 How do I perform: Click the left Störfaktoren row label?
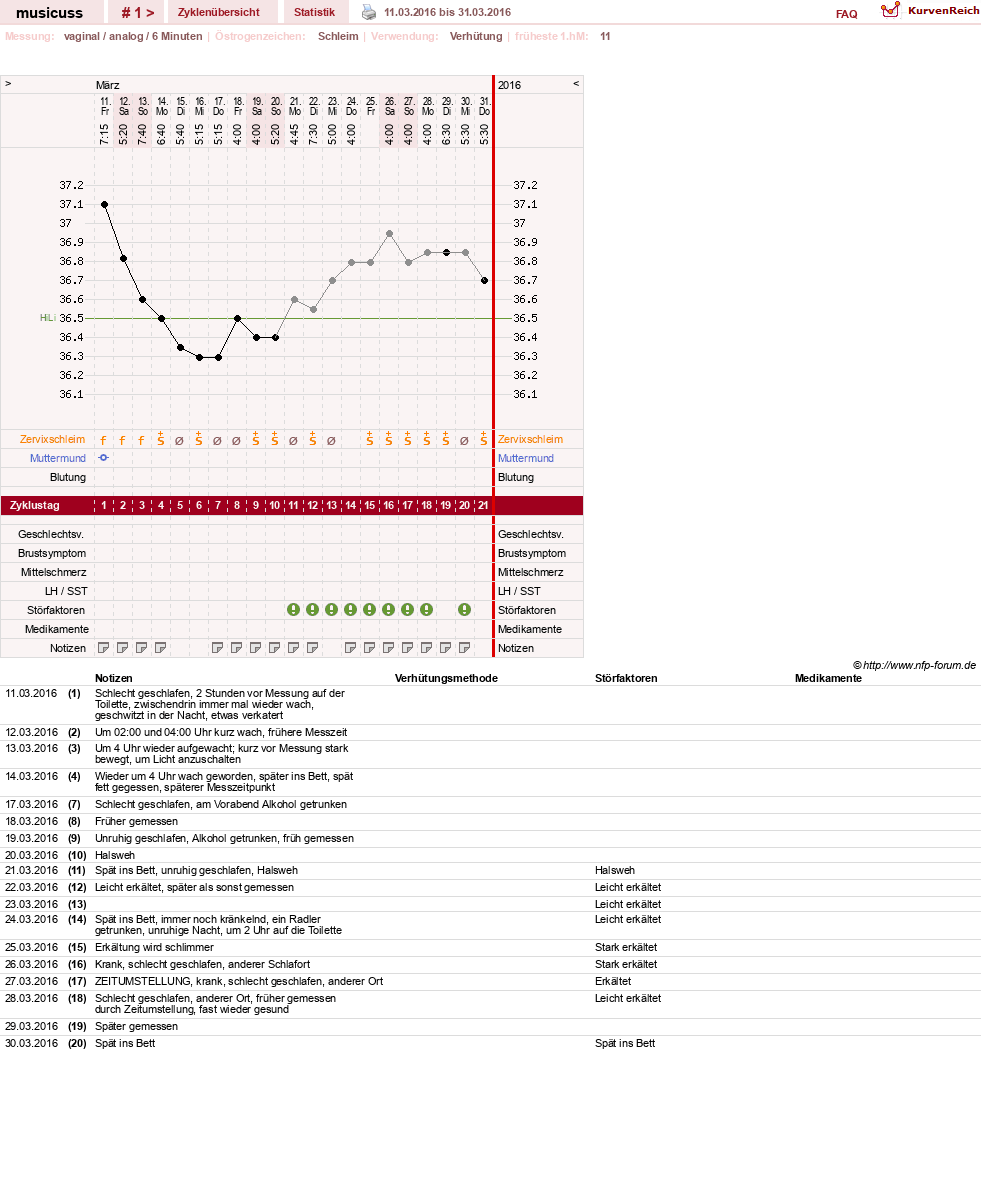coord(57,610)
